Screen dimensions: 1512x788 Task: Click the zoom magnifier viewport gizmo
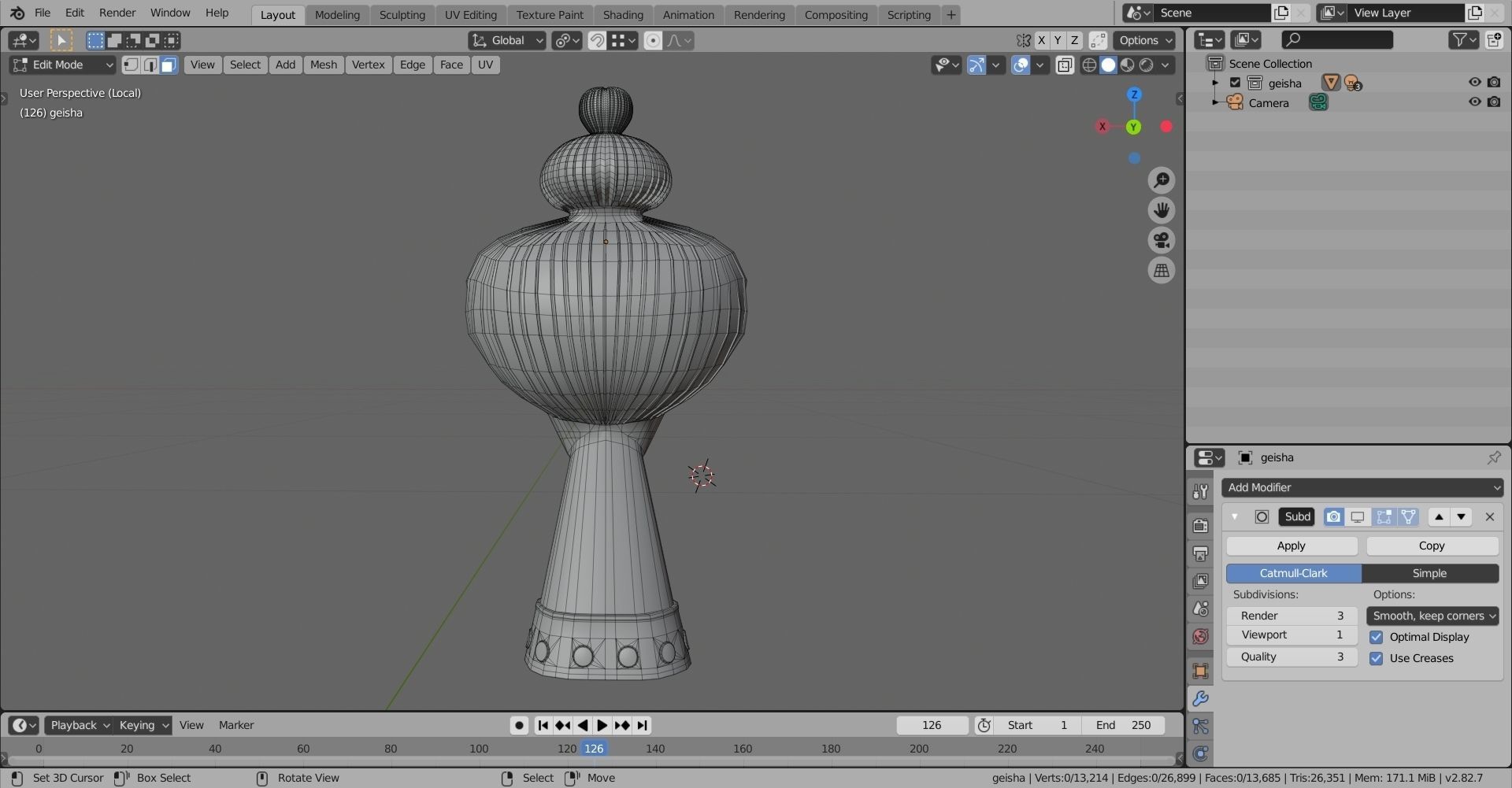1162,180
